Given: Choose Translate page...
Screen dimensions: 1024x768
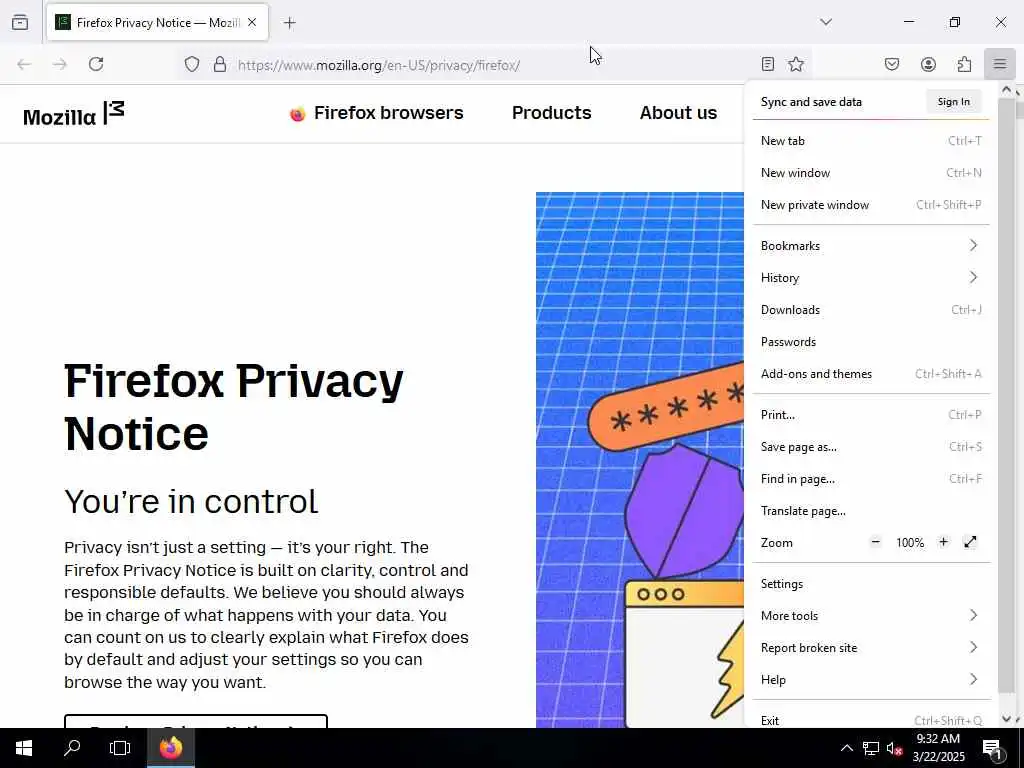Looking at the screenshot, I should tap(871, 511).
